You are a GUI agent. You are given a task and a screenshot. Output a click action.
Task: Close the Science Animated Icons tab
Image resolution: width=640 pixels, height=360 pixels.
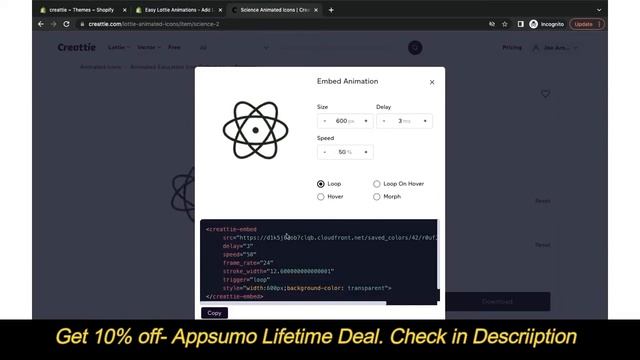316,10
